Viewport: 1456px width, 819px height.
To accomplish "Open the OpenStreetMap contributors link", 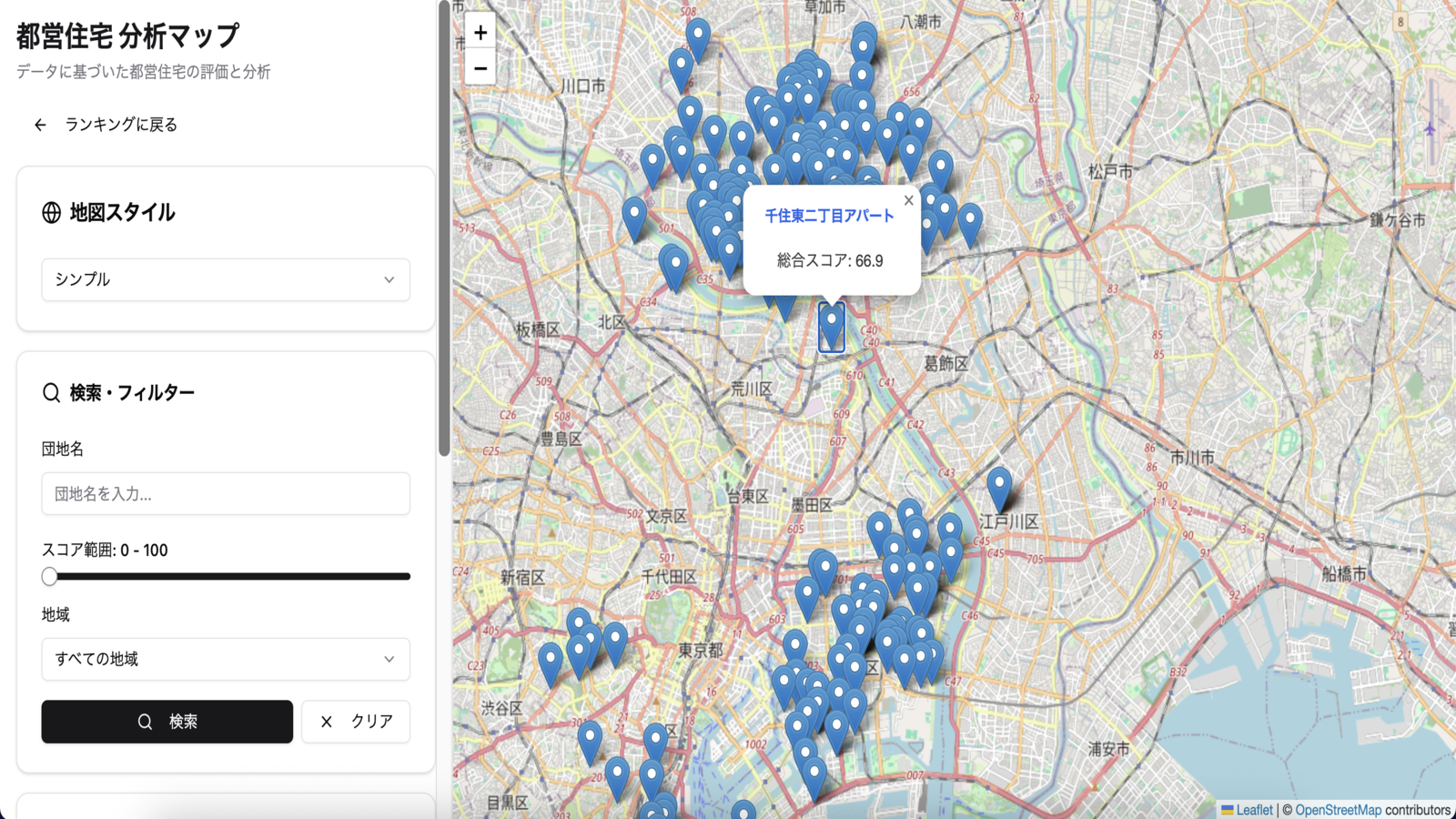I will point(1338,810).
